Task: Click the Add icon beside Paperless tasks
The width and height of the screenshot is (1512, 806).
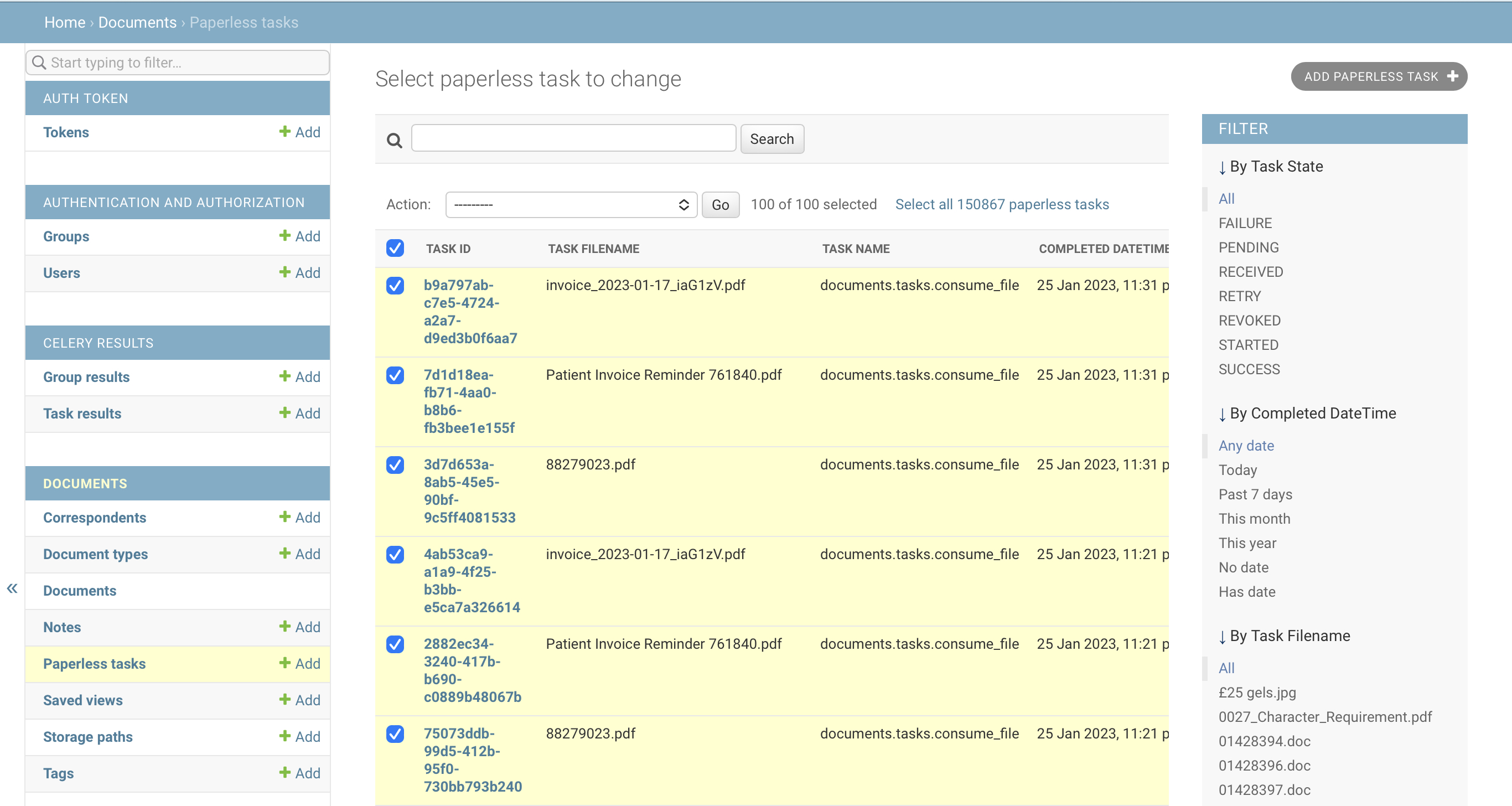Action: [284, 663]
